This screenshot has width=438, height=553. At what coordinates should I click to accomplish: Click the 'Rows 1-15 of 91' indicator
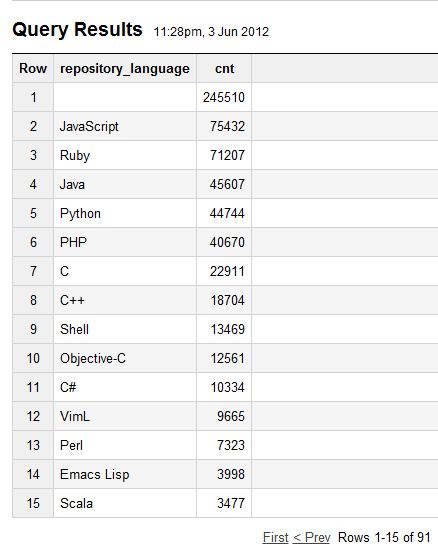384,537
